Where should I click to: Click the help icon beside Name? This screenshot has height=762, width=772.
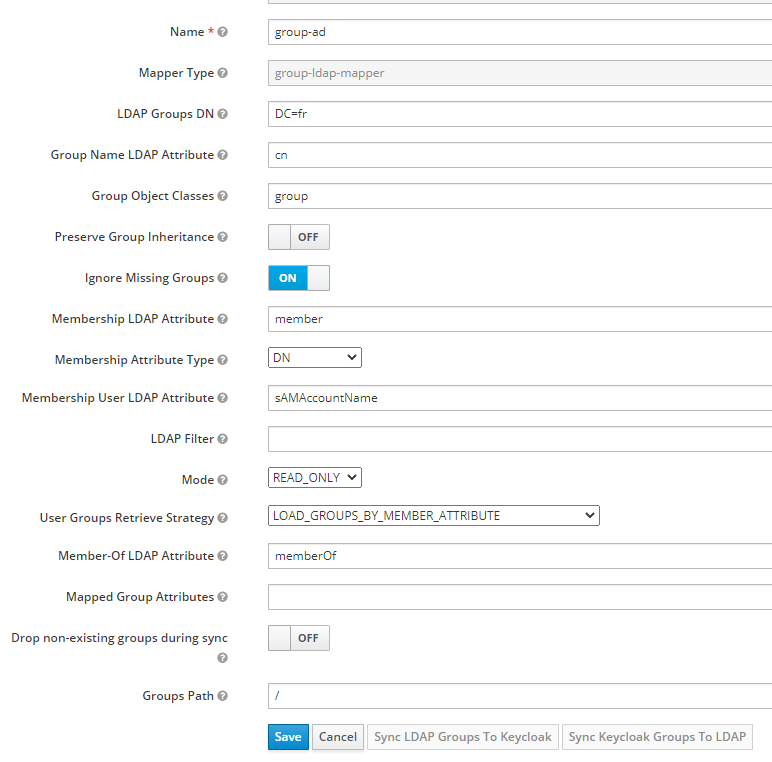(223, 32)
